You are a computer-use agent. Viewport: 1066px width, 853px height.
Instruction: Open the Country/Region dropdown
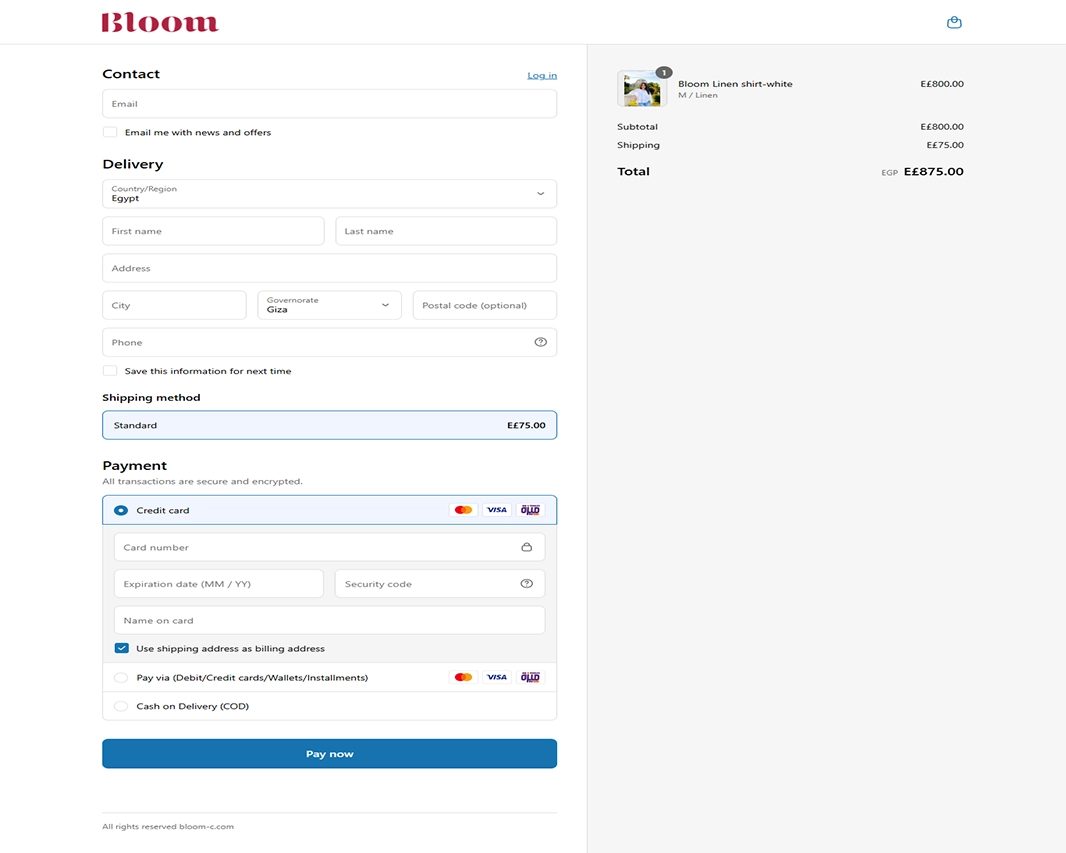[x=330, y=194]
